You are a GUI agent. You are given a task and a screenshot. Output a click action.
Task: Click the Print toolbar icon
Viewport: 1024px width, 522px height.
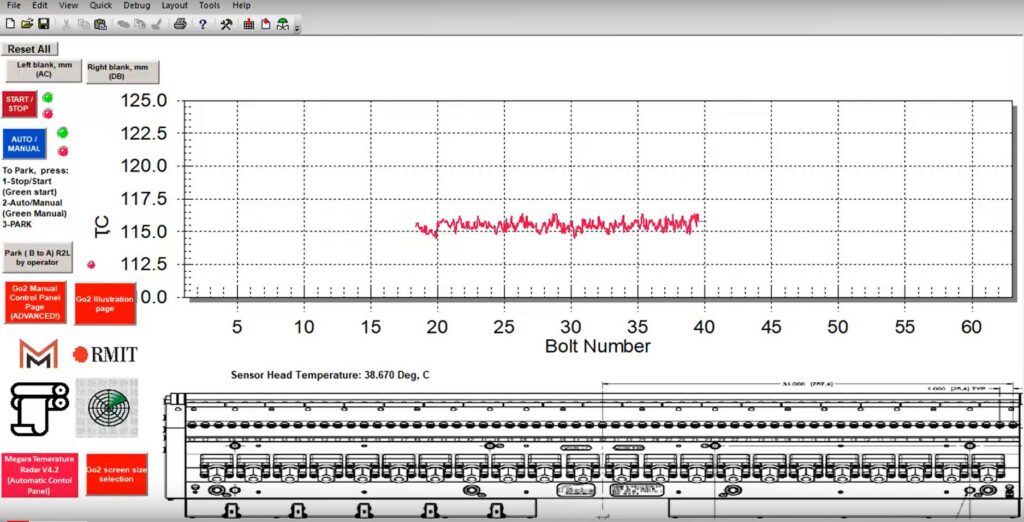coord(180,24)
